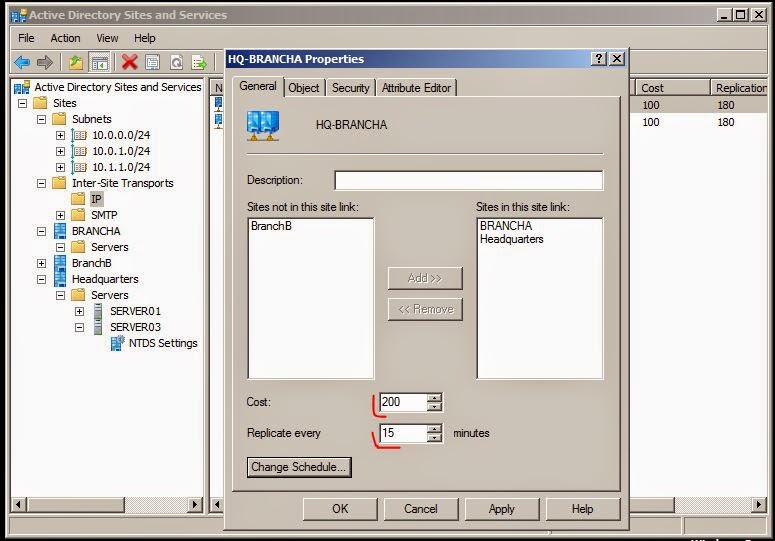Click the HQ-BRANCHA site link icon in dialog
This screenshot has height=541, width=775.
(263, 125)
